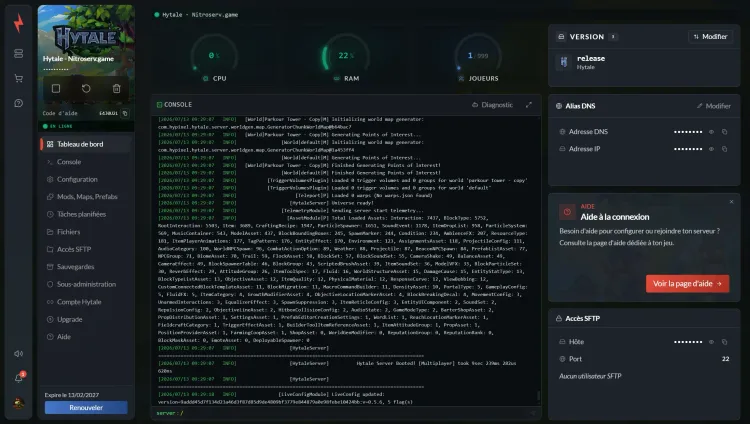
Task: Click the RAM usage circular gauge
Action: click(x=345, y=56)
